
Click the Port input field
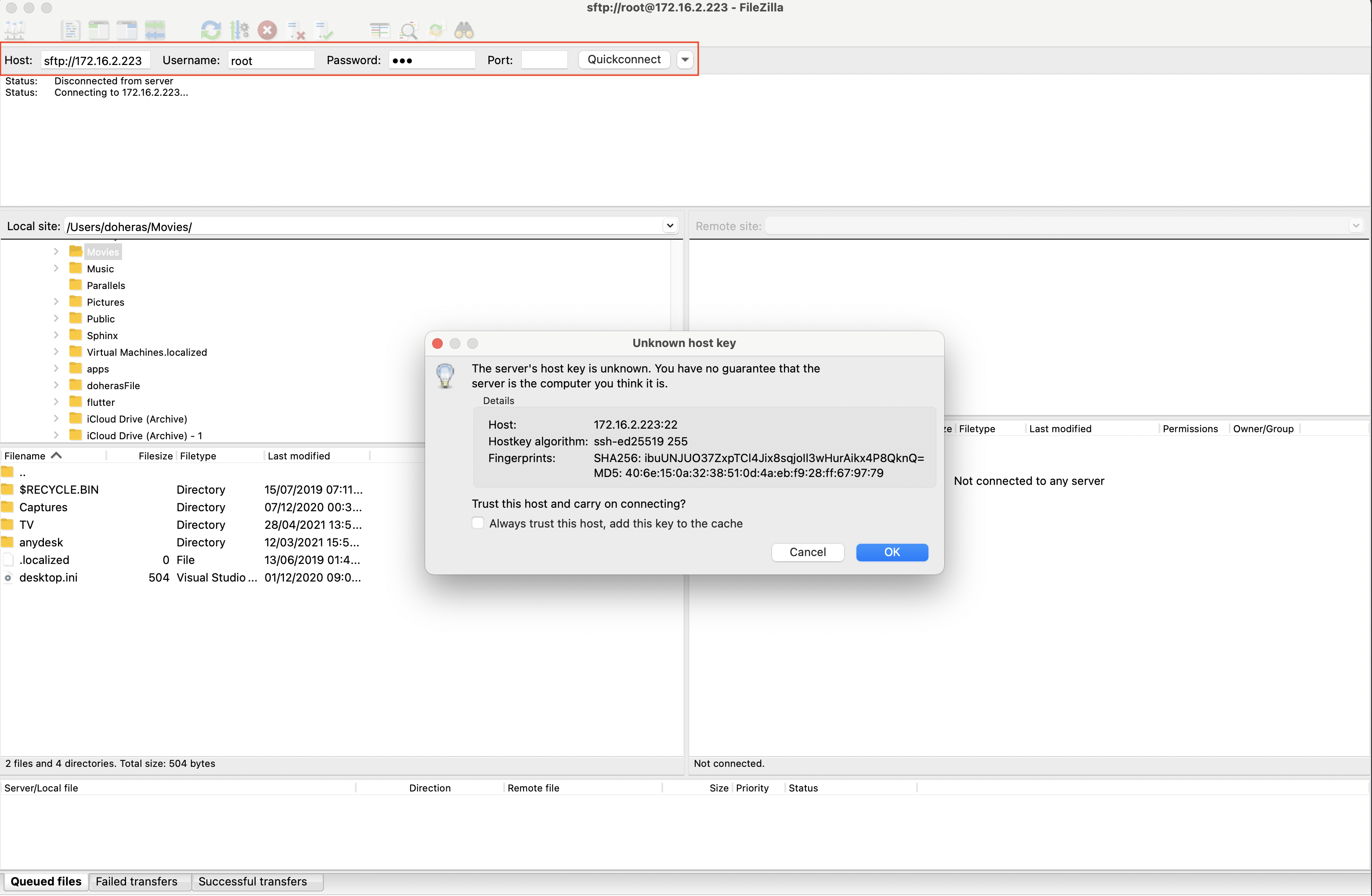click(x=544, y=61)
